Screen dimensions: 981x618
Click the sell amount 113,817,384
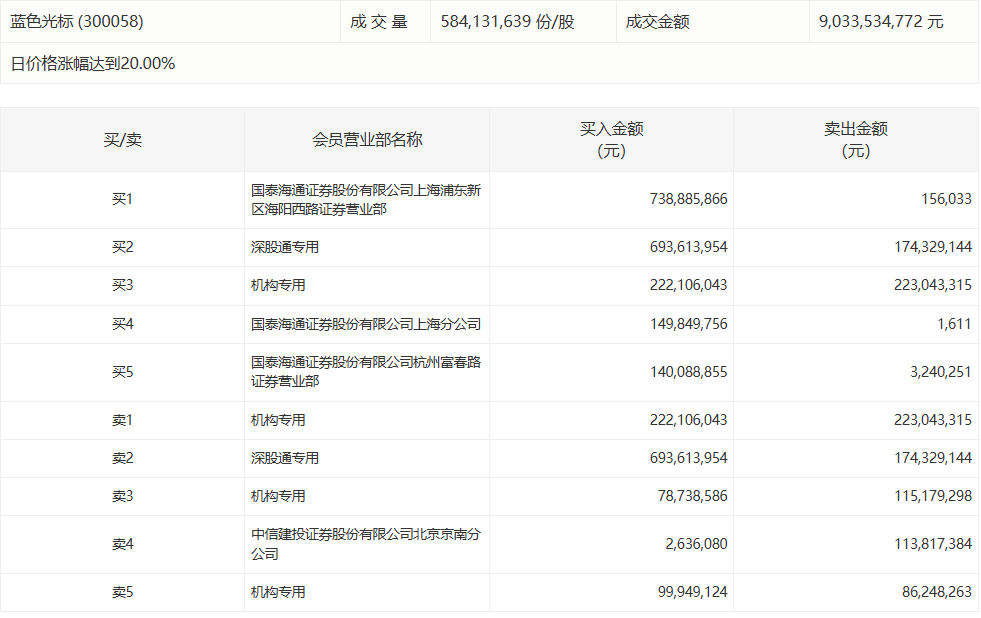coord(928,544)
